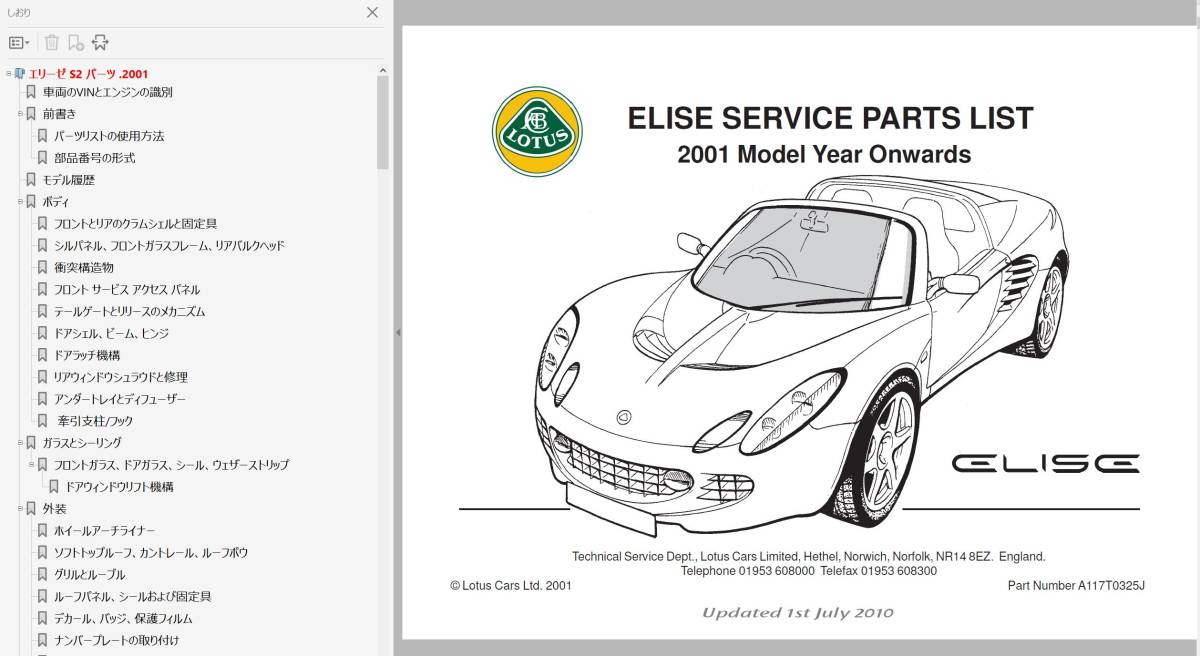This screenshot has width=1200, height=656.
Task: Click bookmark icon beside 衝突構造物
Action: [42, 267]
